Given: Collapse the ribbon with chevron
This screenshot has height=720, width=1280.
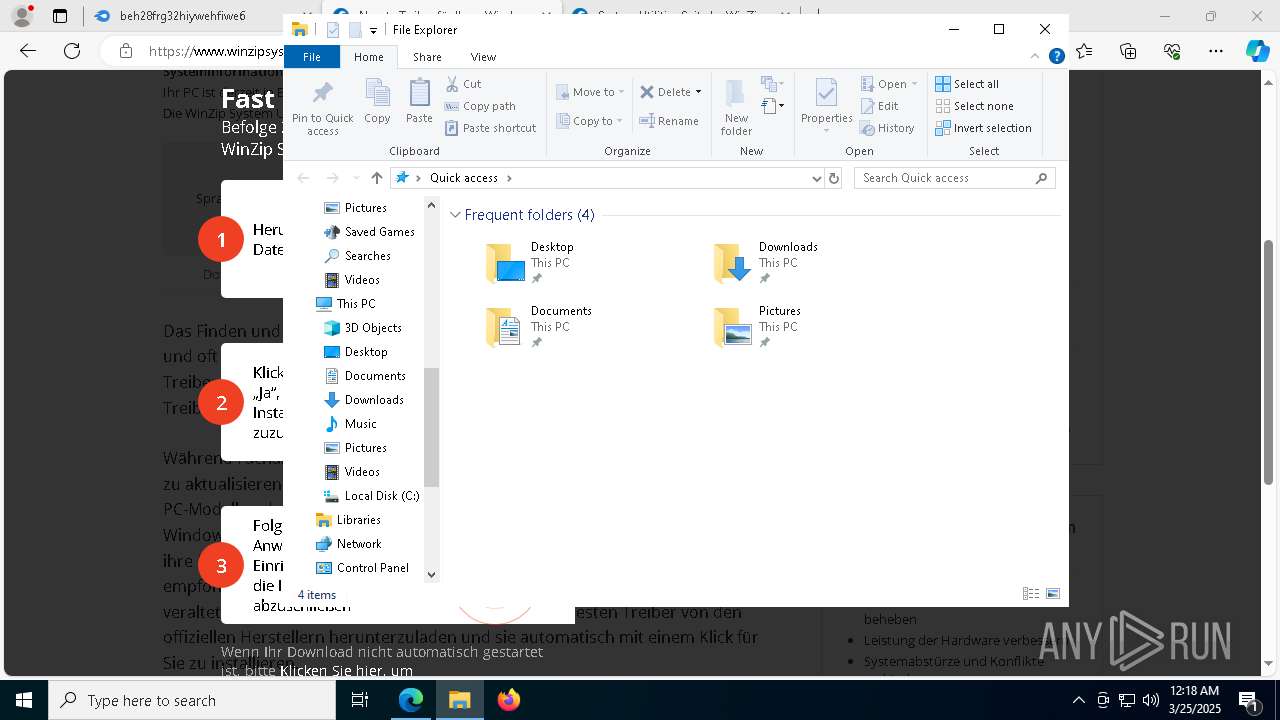Looking at the screenshot, I should pos(1035,57).
